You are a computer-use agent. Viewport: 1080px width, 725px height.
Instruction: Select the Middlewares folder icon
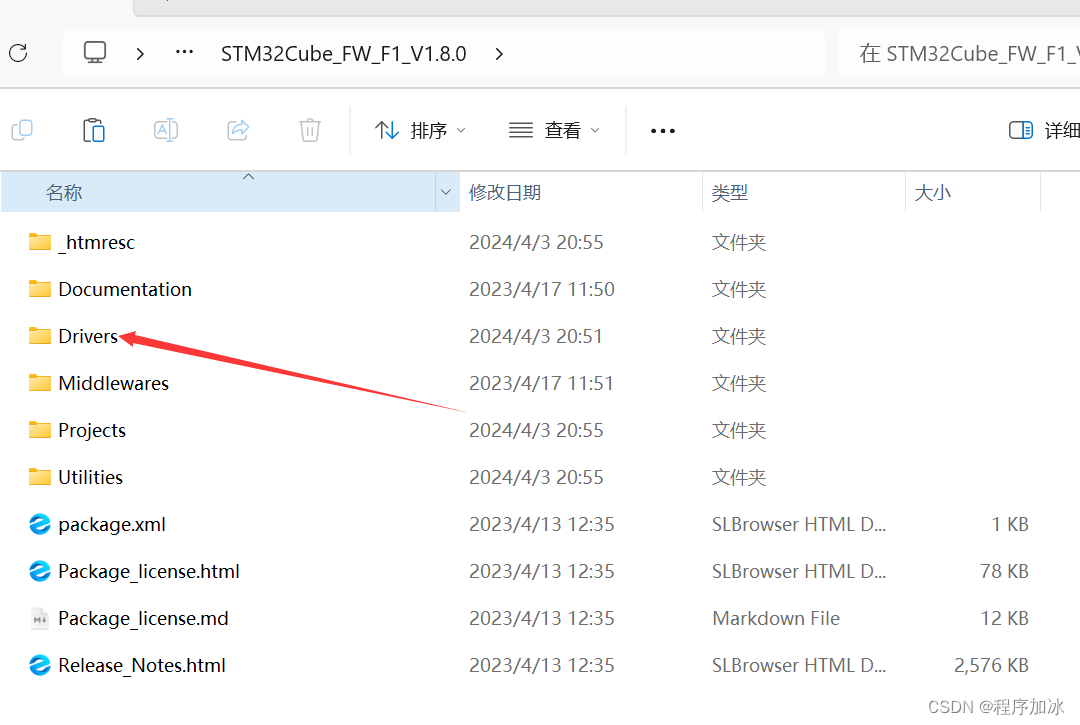click(x=40, y=382)
